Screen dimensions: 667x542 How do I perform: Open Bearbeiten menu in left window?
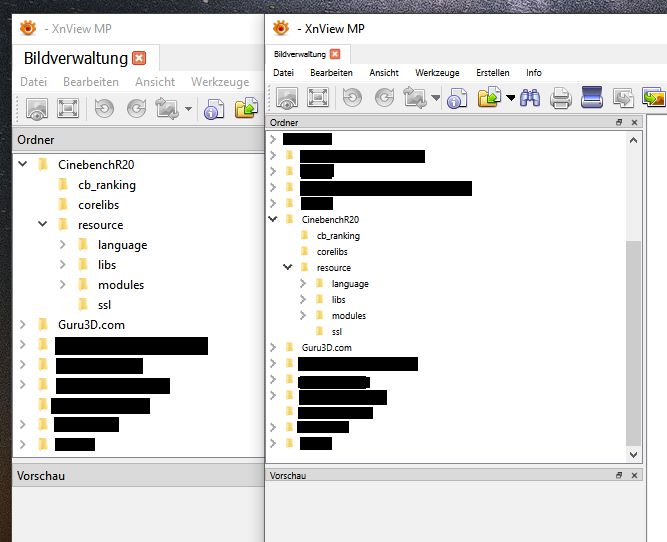91,82
